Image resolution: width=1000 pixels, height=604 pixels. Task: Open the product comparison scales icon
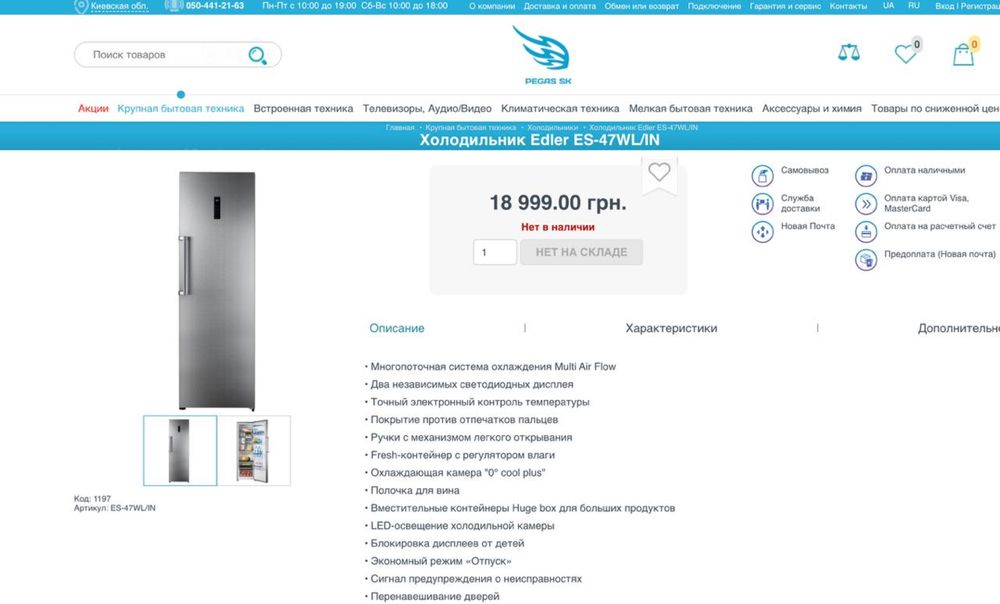click(x=849, y=52)
